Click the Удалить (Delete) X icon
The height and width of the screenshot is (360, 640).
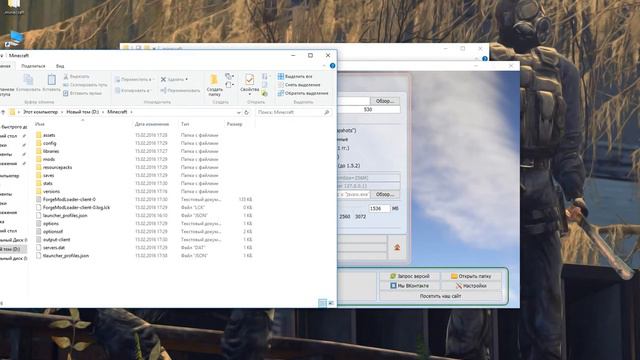coord(163,80)
